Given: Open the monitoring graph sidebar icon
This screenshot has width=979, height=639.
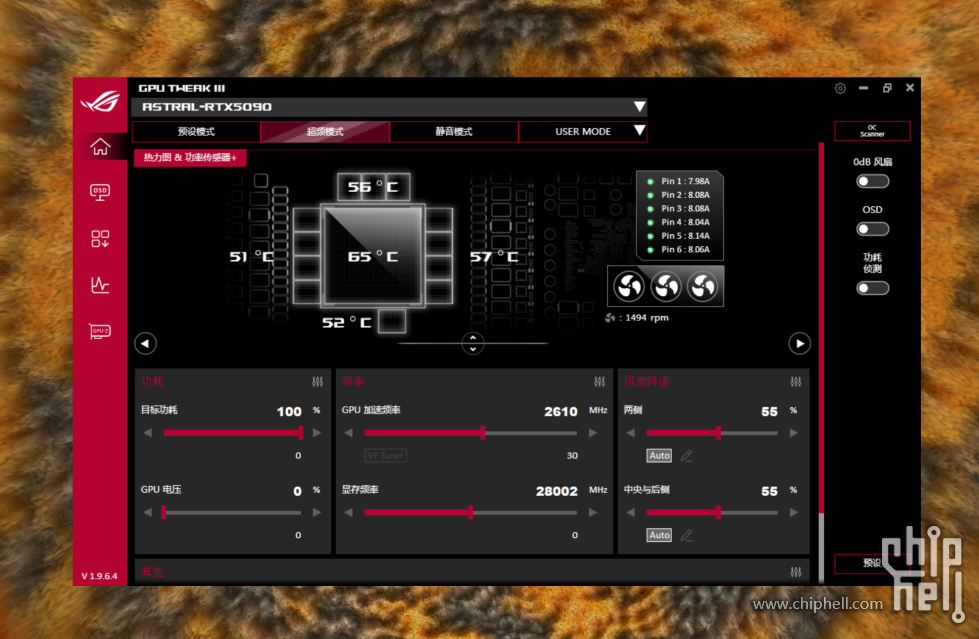Looking at the screenshot, I should (100, 285).
